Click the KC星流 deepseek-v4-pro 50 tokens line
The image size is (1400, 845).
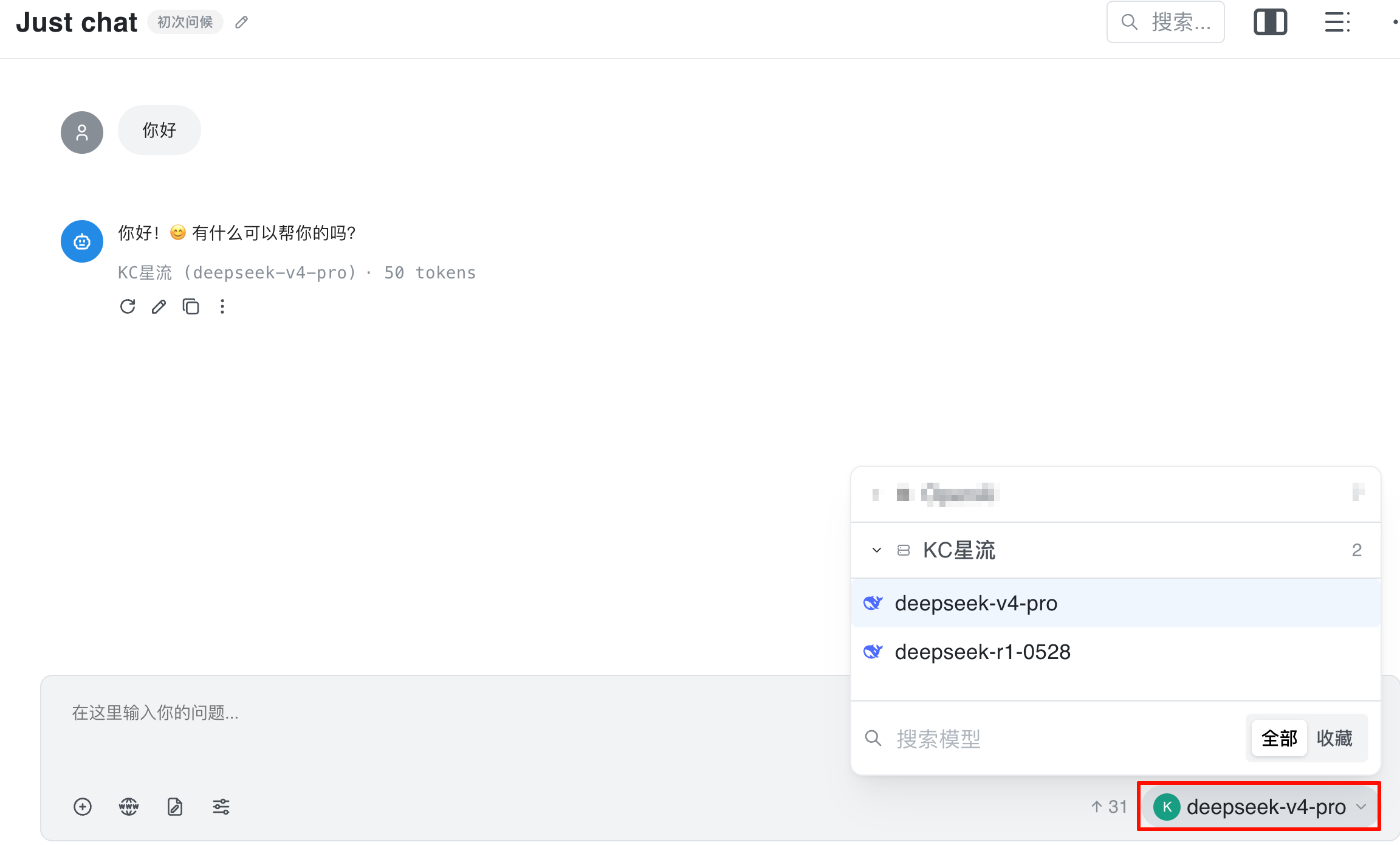tap(297, 272)
